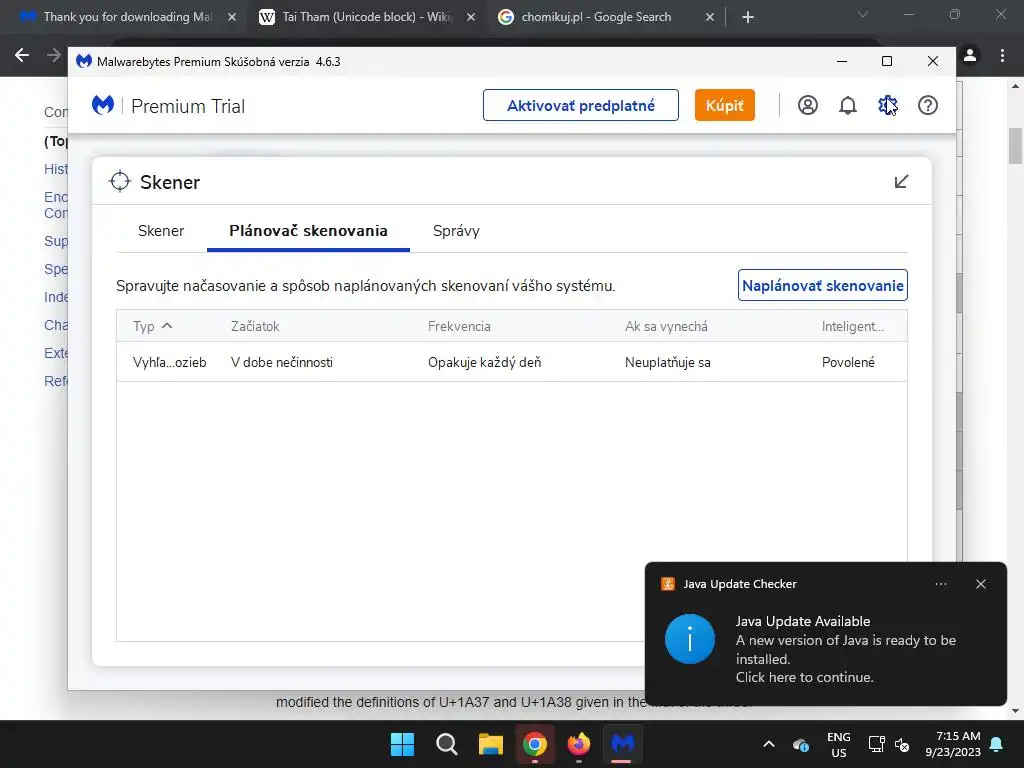Close the chomikuj.pl Google Search tab
The height and width of the screenshot is (768, 1024).
click(x=710, y=17)
